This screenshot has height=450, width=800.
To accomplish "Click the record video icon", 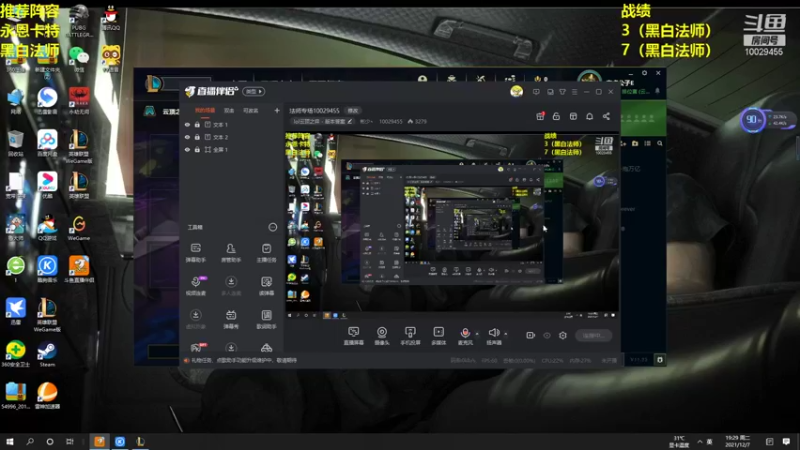I will point(531,335).
